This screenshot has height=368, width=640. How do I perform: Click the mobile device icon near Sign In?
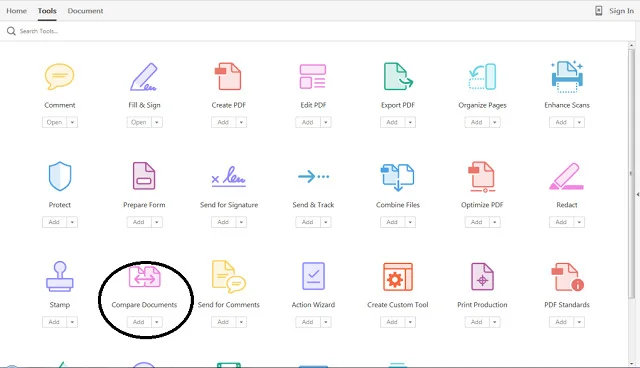tap(598, 11)
